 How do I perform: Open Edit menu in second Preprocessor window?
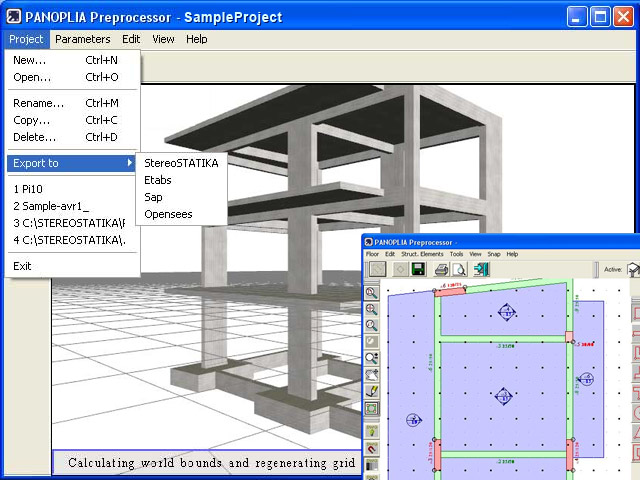(390, 254)
